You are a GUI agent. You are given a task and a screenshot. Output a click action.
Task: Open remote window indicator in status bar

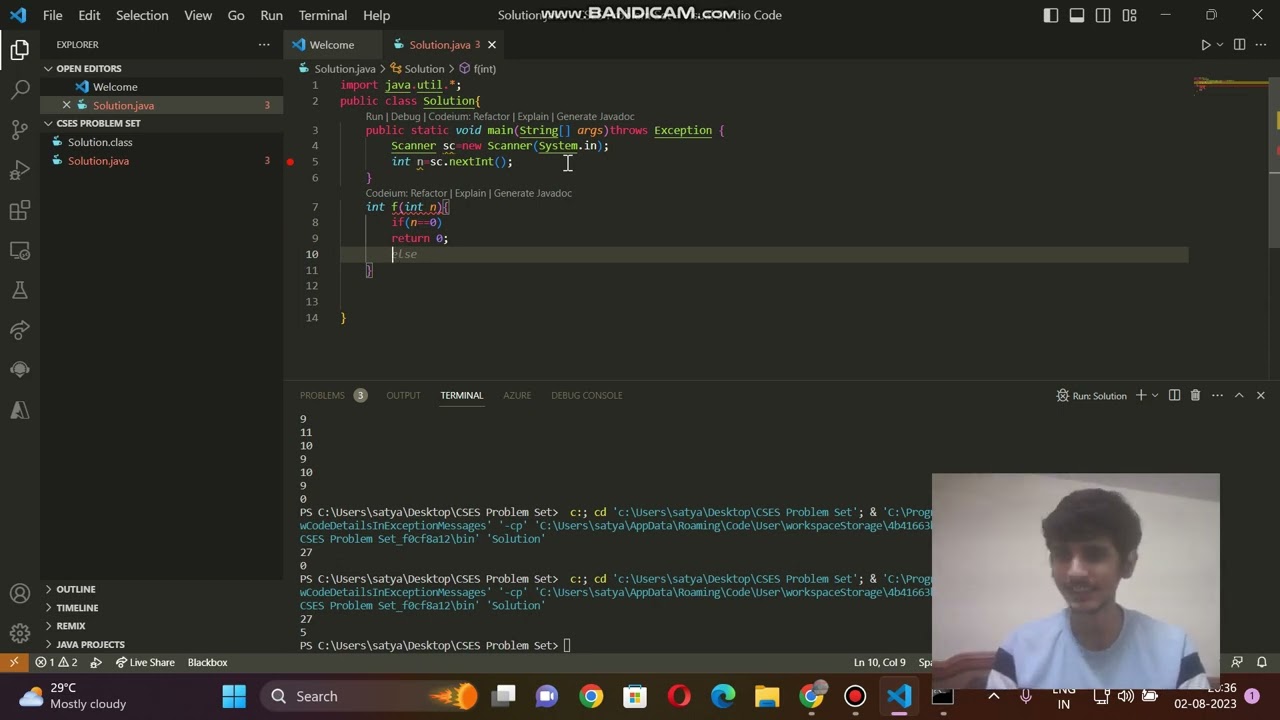coord(14,662)
